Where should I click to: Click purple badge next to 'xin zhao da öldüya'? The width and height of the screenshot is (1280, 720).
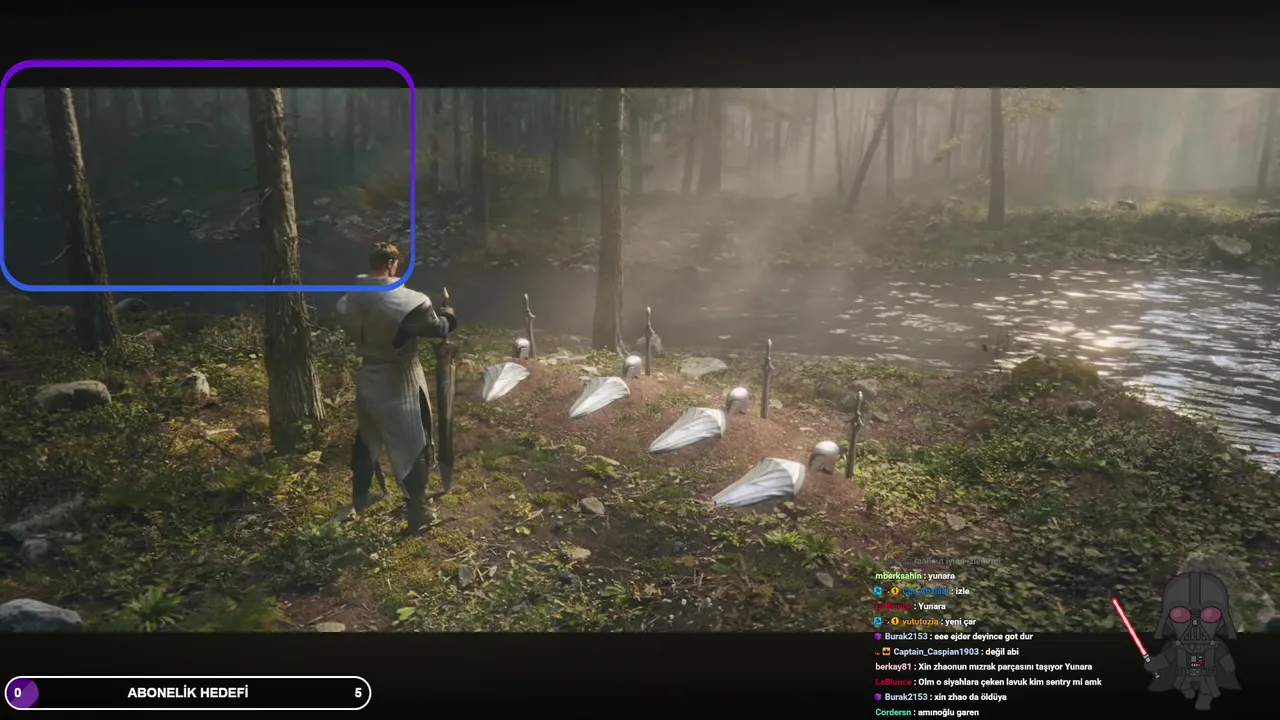(878, 697)
